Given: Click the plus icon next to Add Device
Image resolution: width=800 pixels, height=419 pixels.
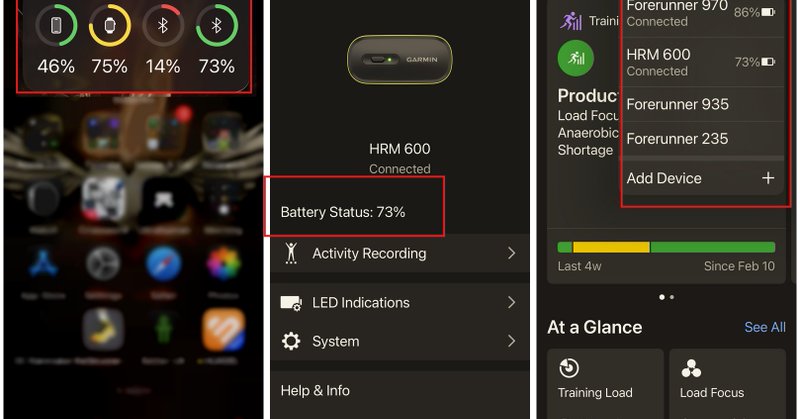Looking at the screenshot, I should pyautogui.click(x=768, y=178).
